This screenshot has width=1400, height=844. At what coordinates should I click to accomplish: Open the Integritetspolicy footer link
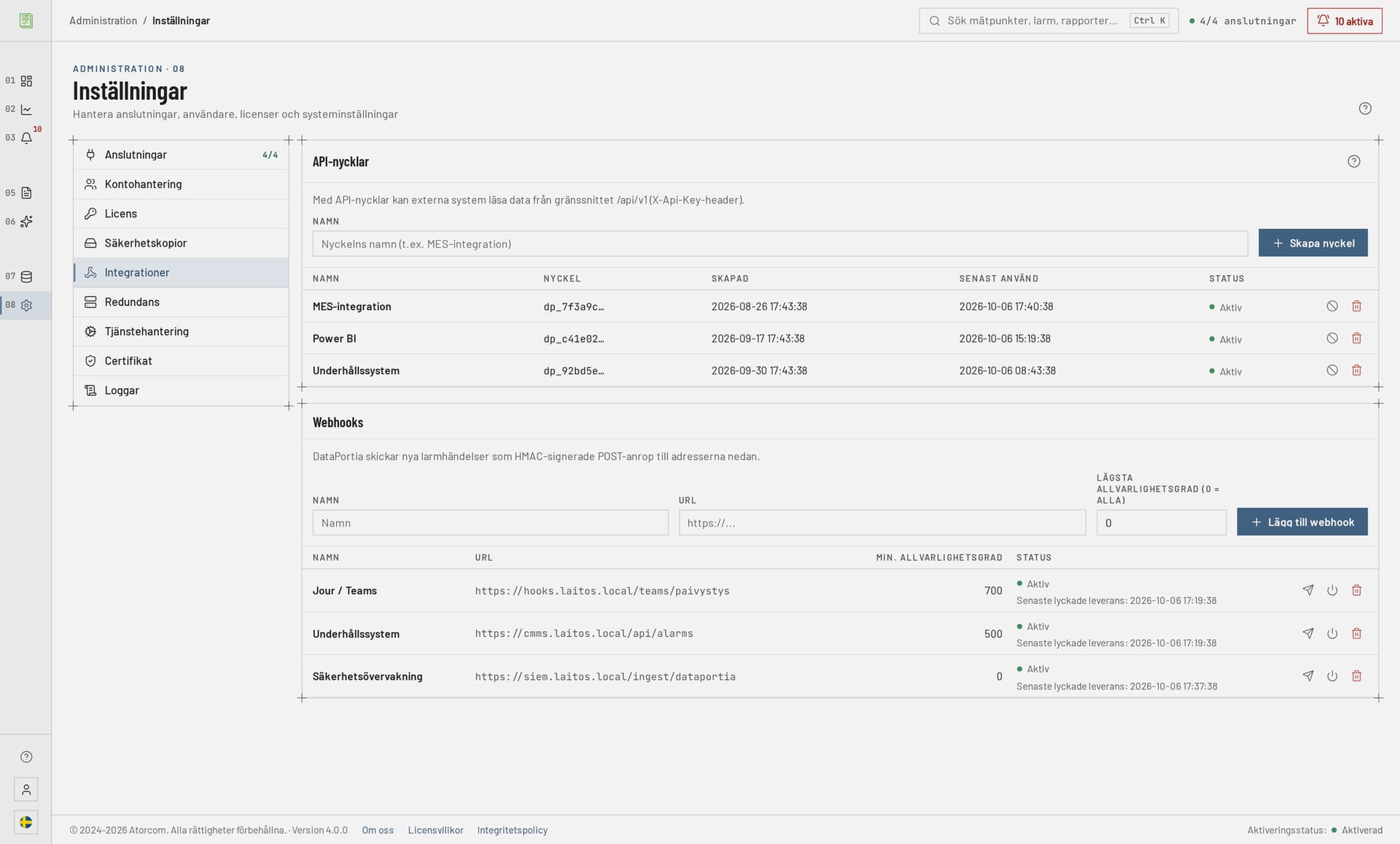(512, 830)
